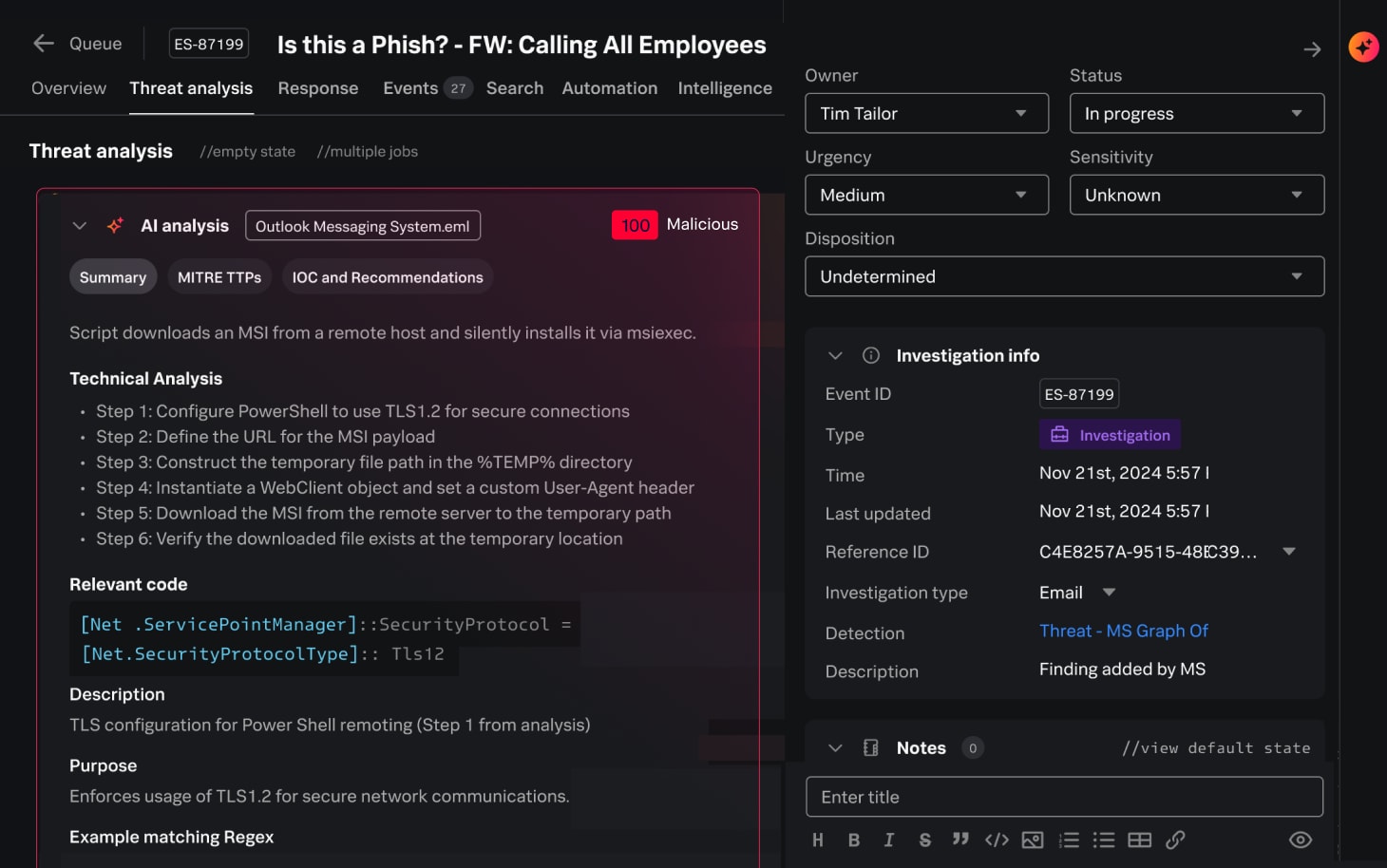Insert a table in notes

pyautogui.click(x=1139, y=840)
